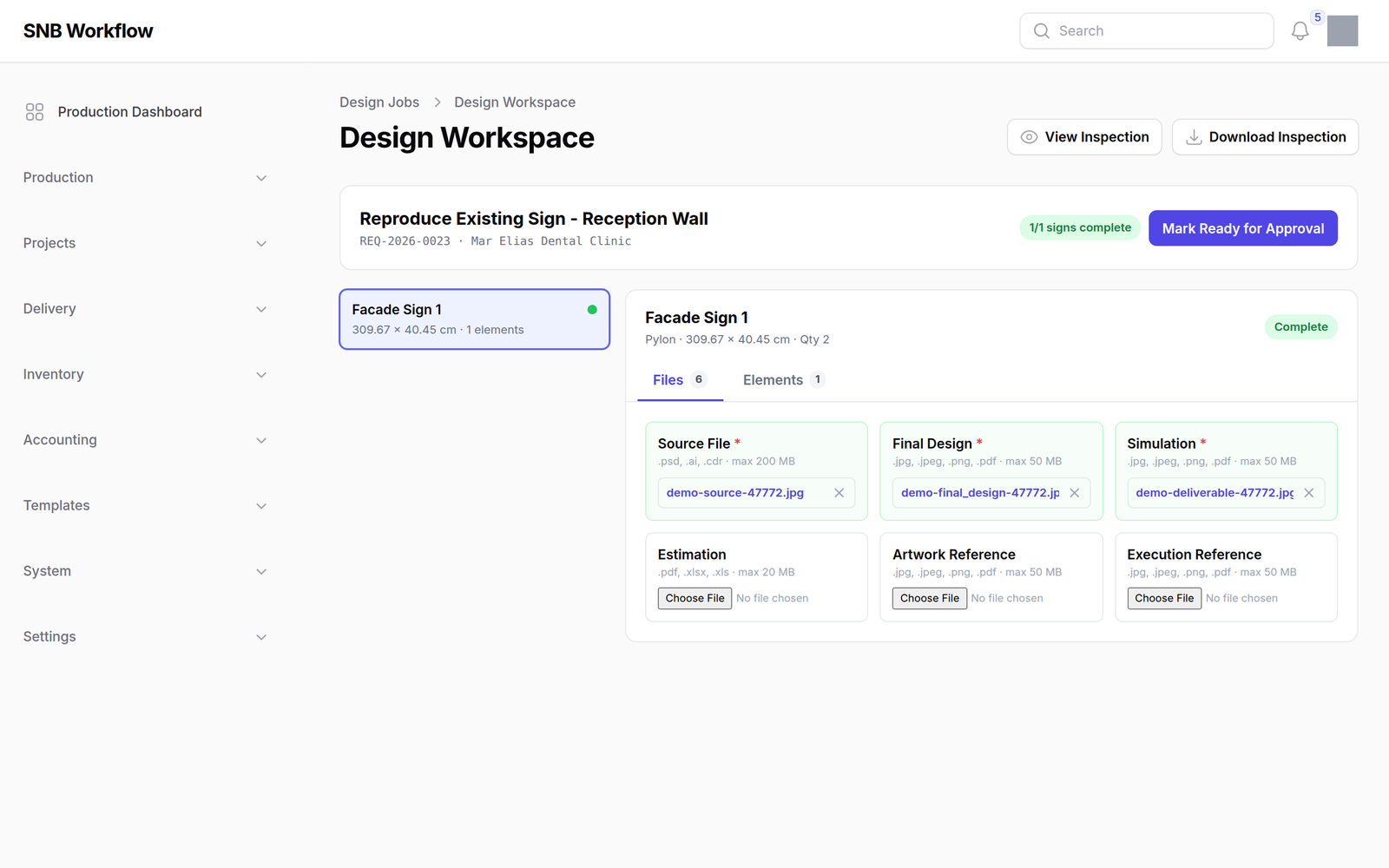Remove the demo-deliverable-47772 file
The image size is (1389, 868).
coord(1308,493)
